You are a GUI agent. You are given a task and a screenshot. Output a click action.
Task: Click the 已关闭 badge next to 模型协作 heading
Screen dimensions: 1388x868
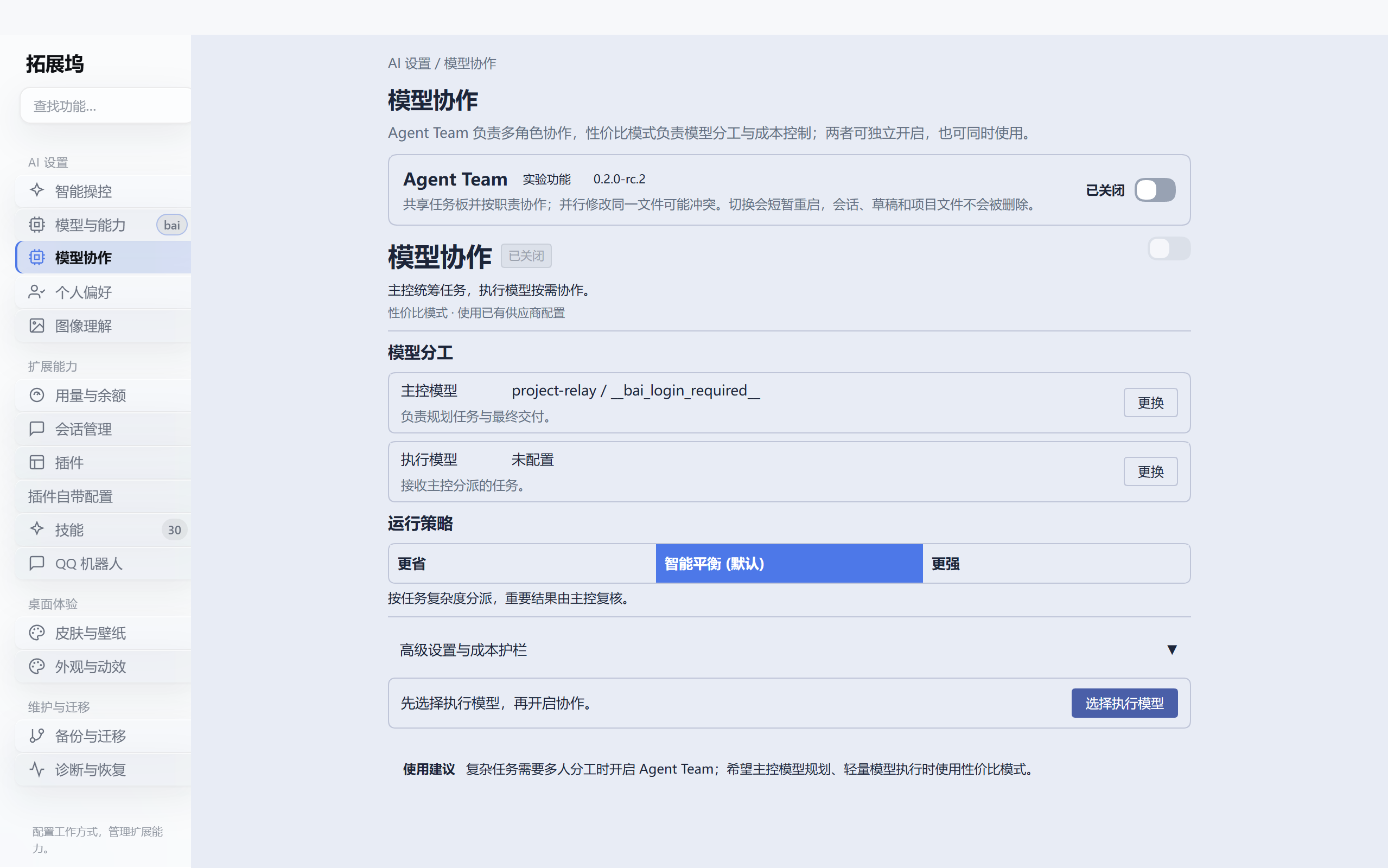click(x=526, y=256)
